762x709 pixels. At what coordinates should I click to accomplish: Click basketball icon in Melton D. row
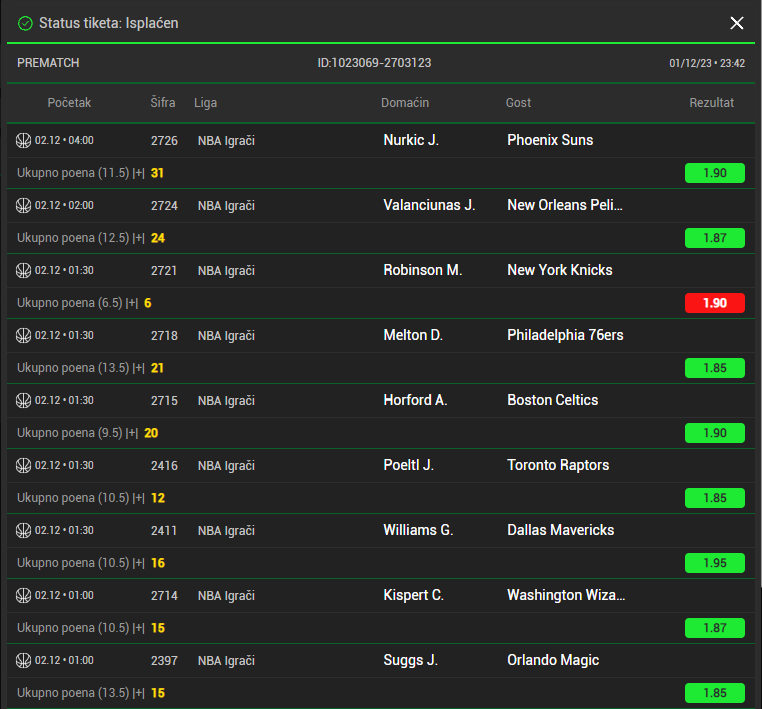point(23,335)
